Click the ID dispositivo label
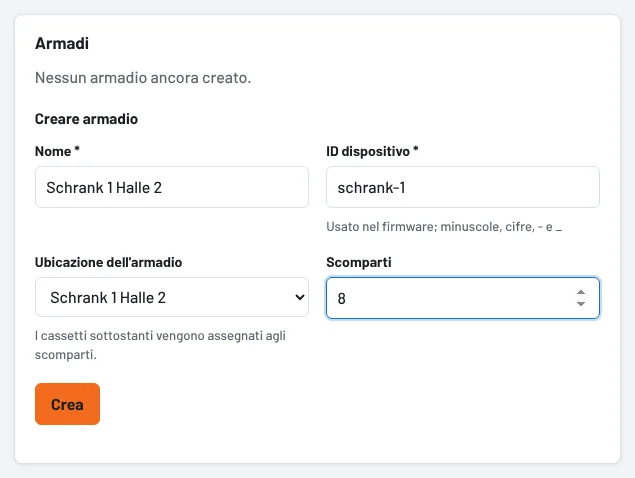The width and height of the screenshot is (635, 478). point(372,151)
